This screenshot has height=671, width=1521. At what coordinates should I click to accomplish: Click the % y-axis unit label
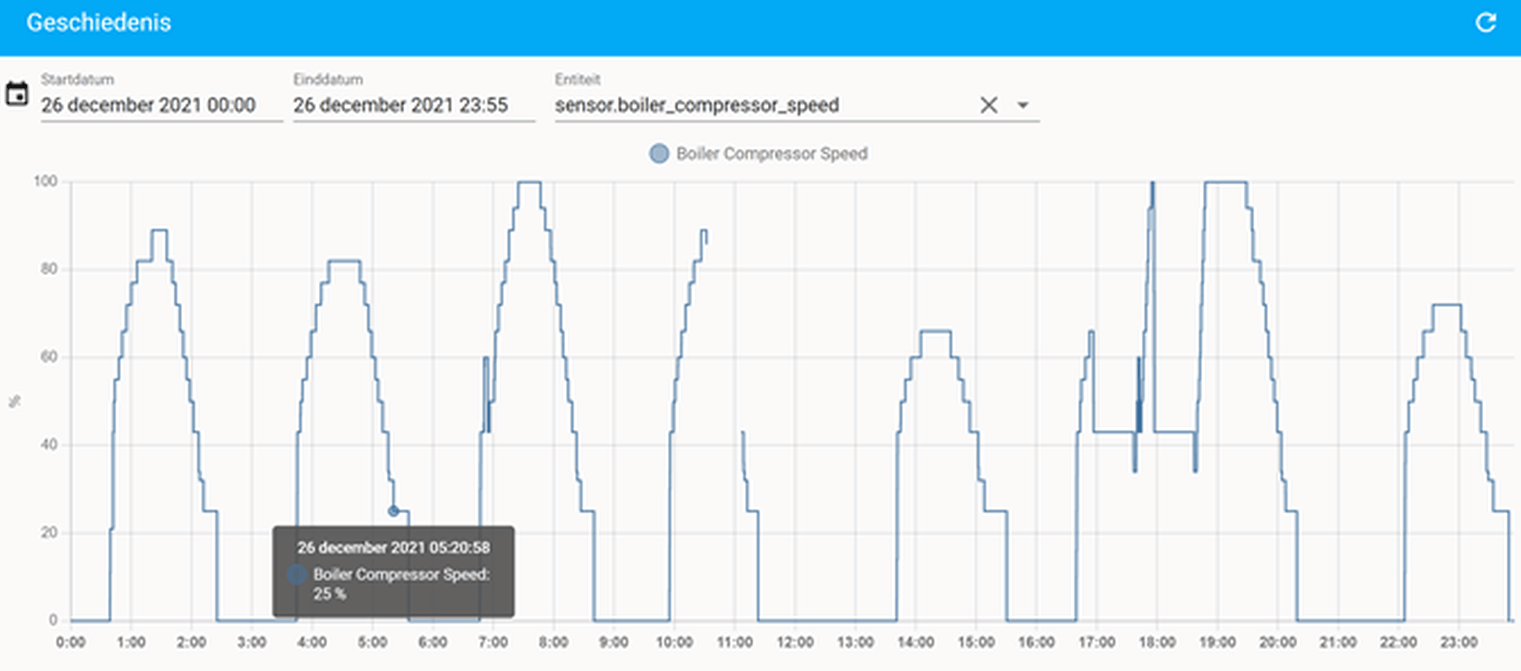point(14,401)
